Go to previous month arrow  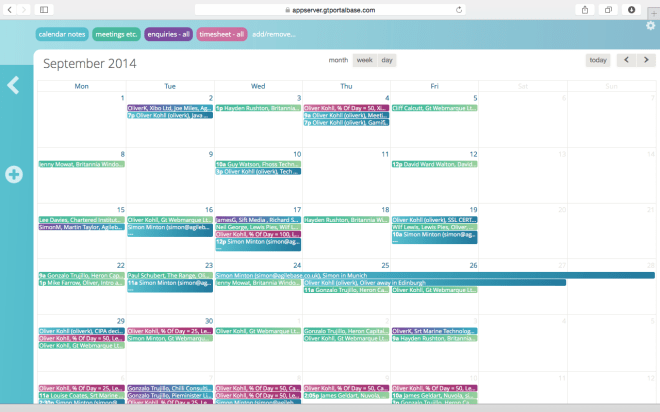626,60
